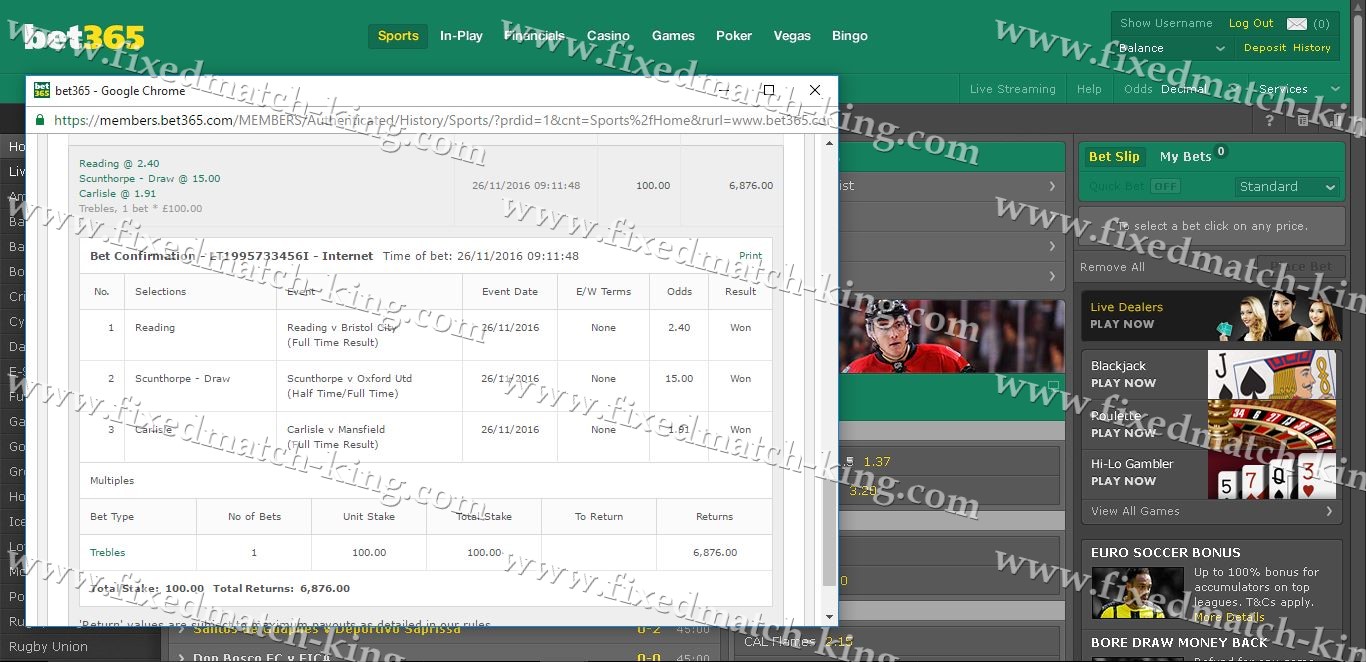
Task: Click popup scrollbar down arrow
Action: pos(829,617)
